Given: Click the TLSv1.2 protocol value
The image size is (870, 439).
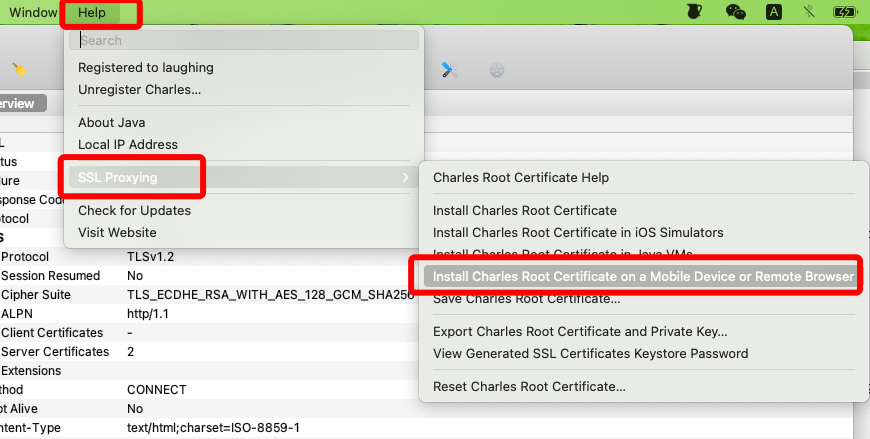Looking at the screenshot, I should click(150, 257).
